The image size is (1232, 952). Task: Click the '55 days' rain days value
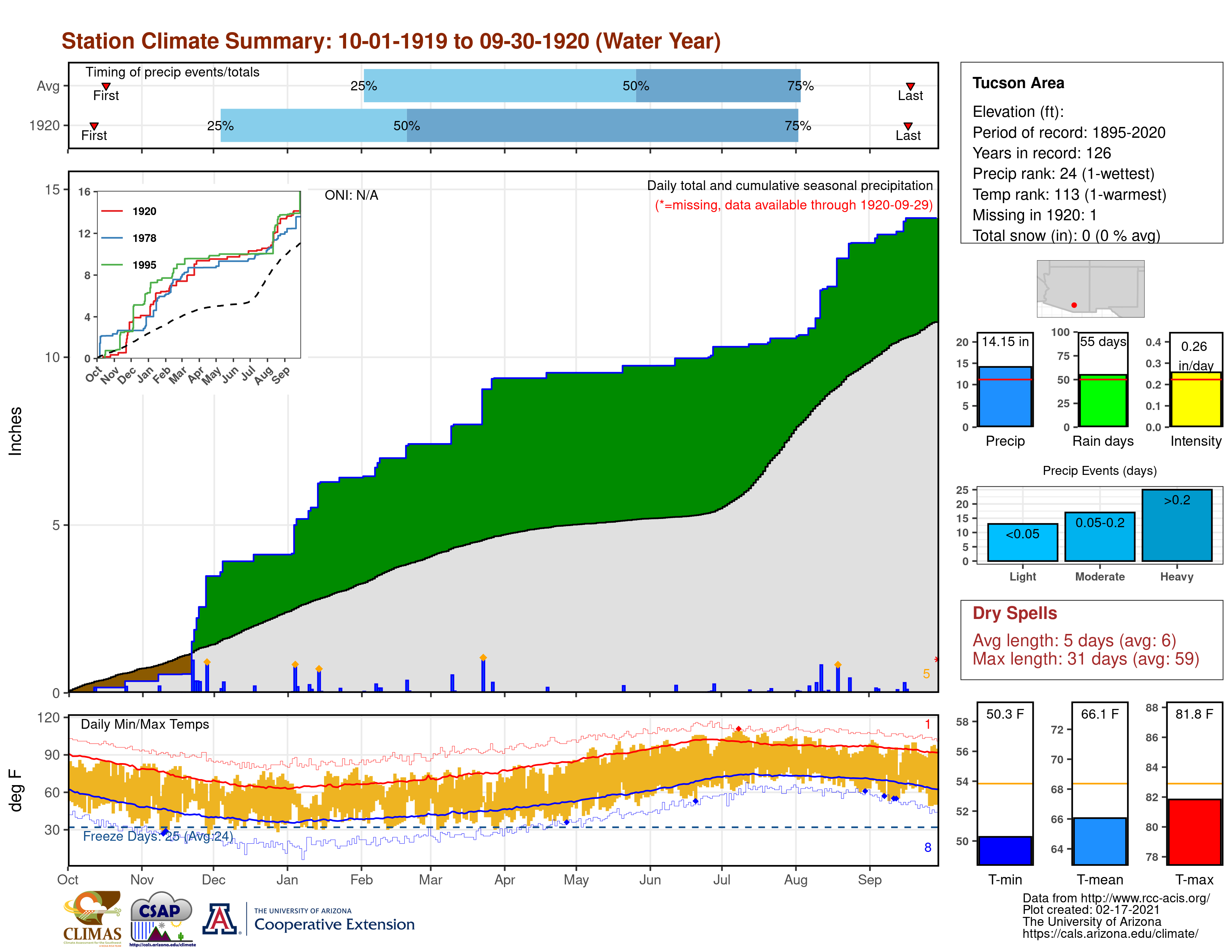pyautogui.click(x=1103, y=341)
